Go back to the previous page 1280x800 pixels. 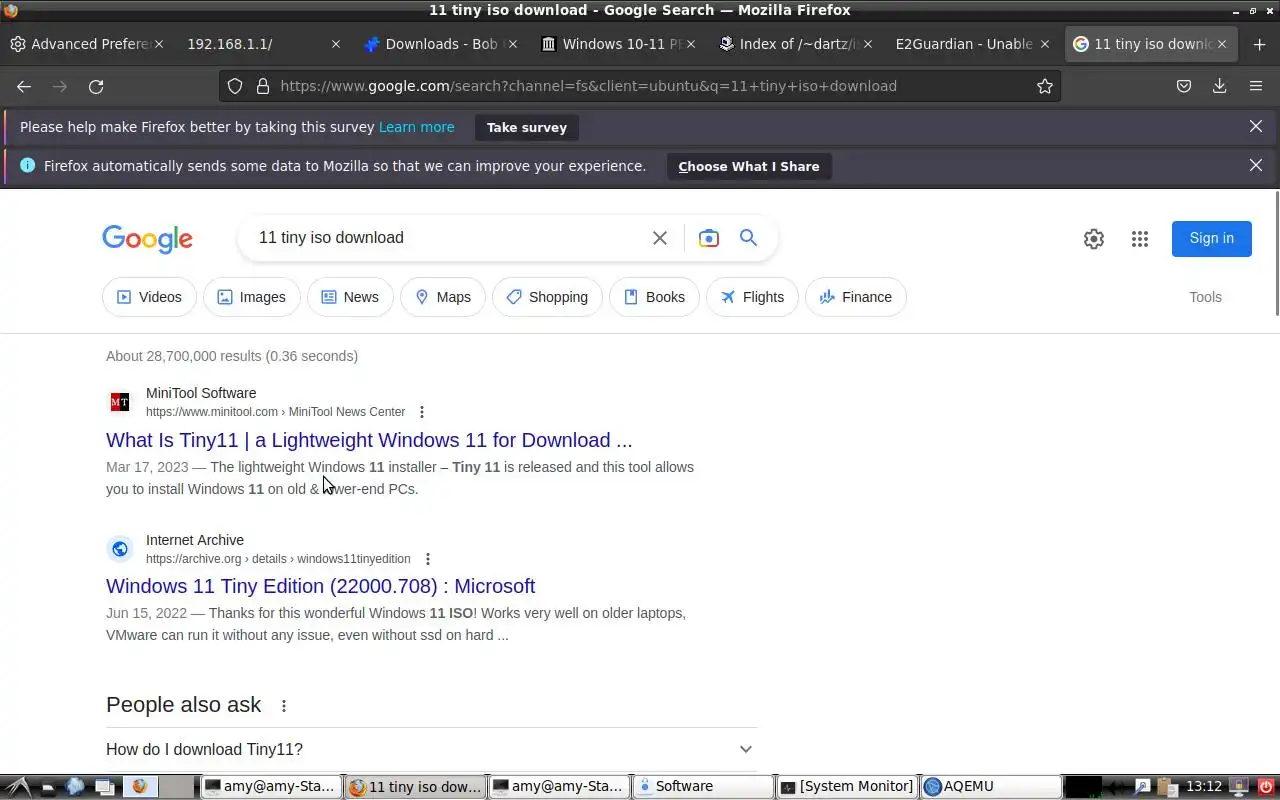(x=24, y=86)
